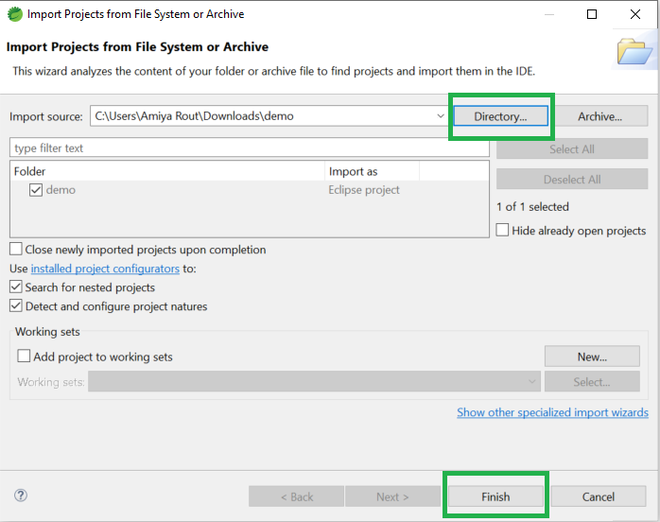
Task: Click the Import as column header
Action: point(353,171)
